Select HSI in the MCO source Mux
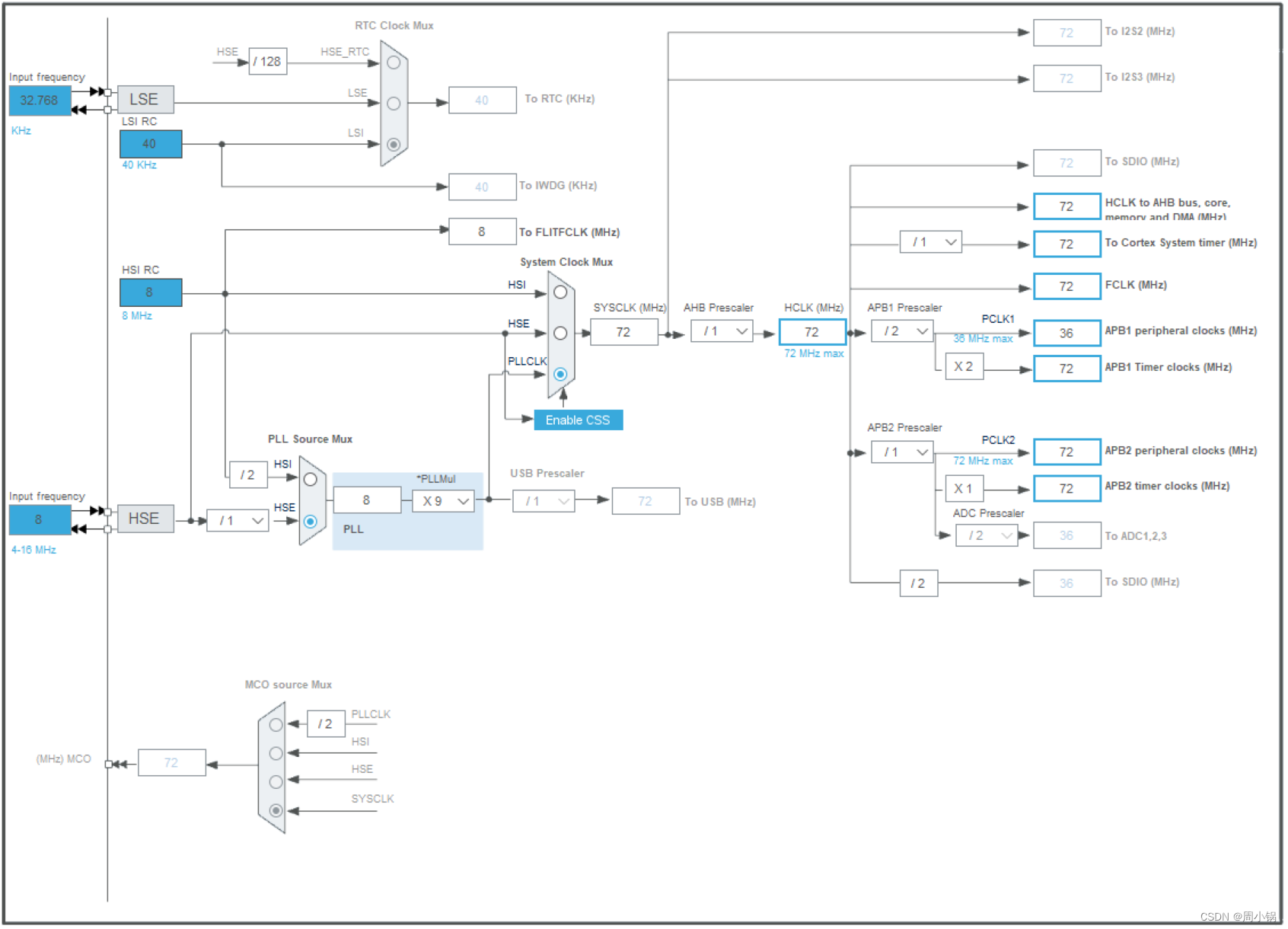 276,753
